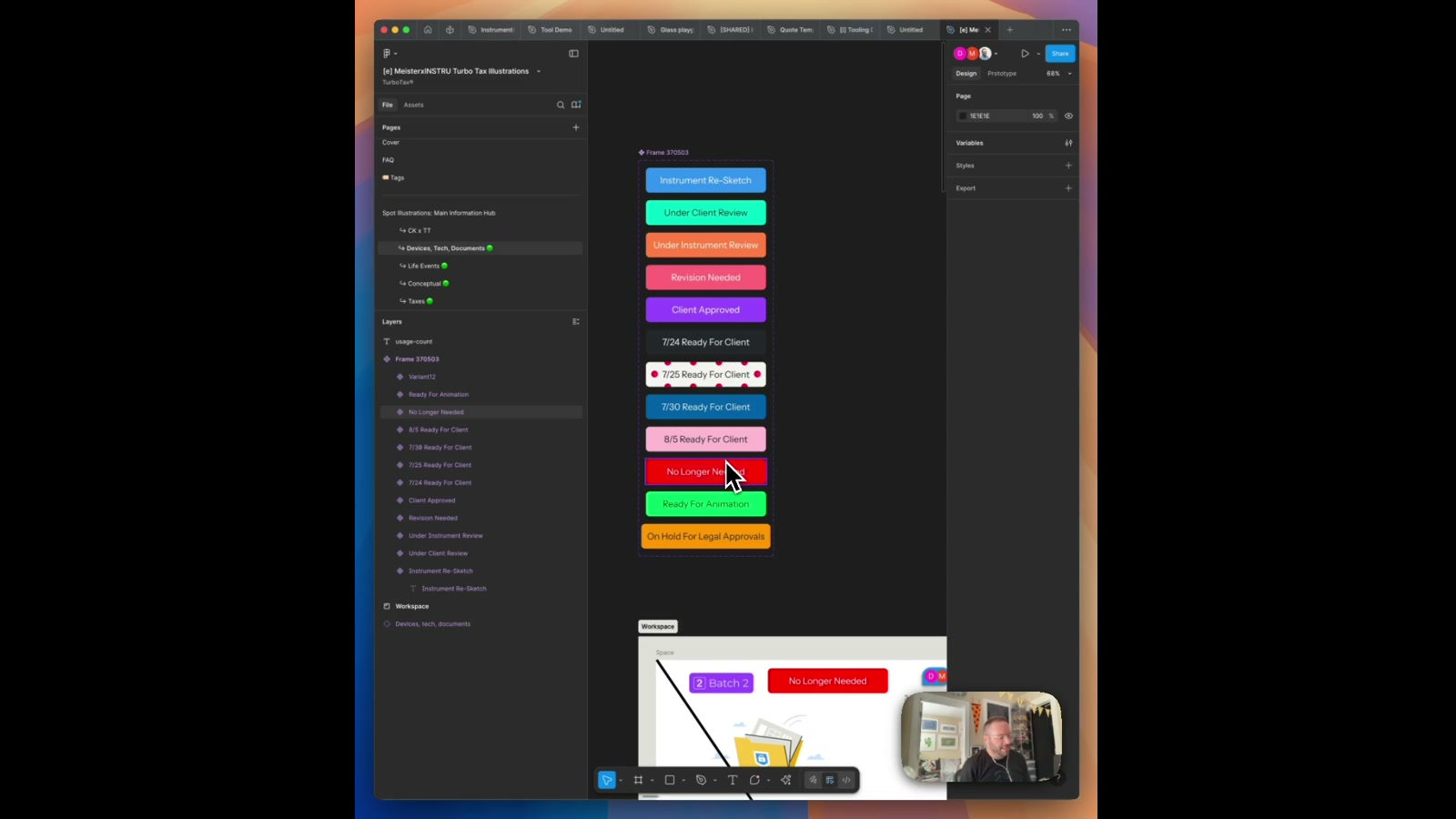Screen dimensions: 1456x819
Task: Click the Revision Needed tag on canvas
Action: (x=706, y=278)
